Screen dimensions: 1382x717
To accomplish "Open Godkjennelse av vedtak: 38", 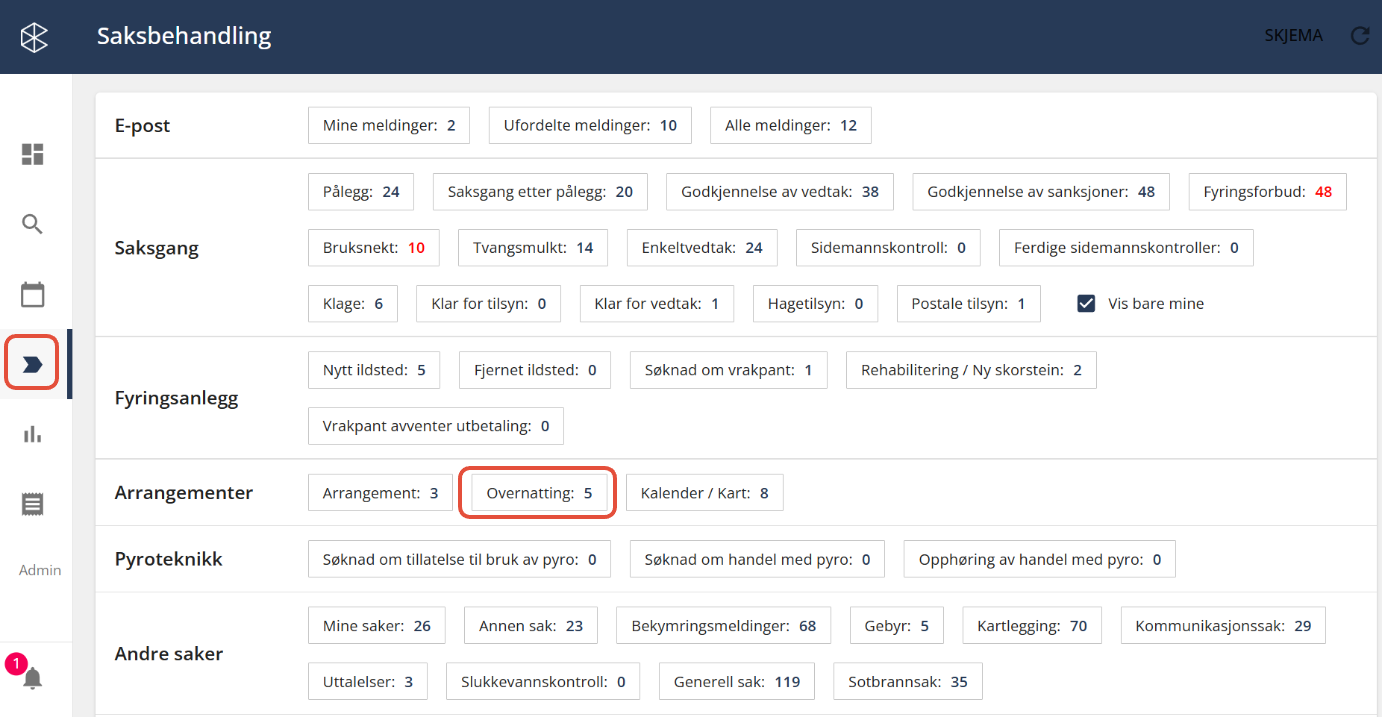I will pyautogui.click(x=780, y=192).
